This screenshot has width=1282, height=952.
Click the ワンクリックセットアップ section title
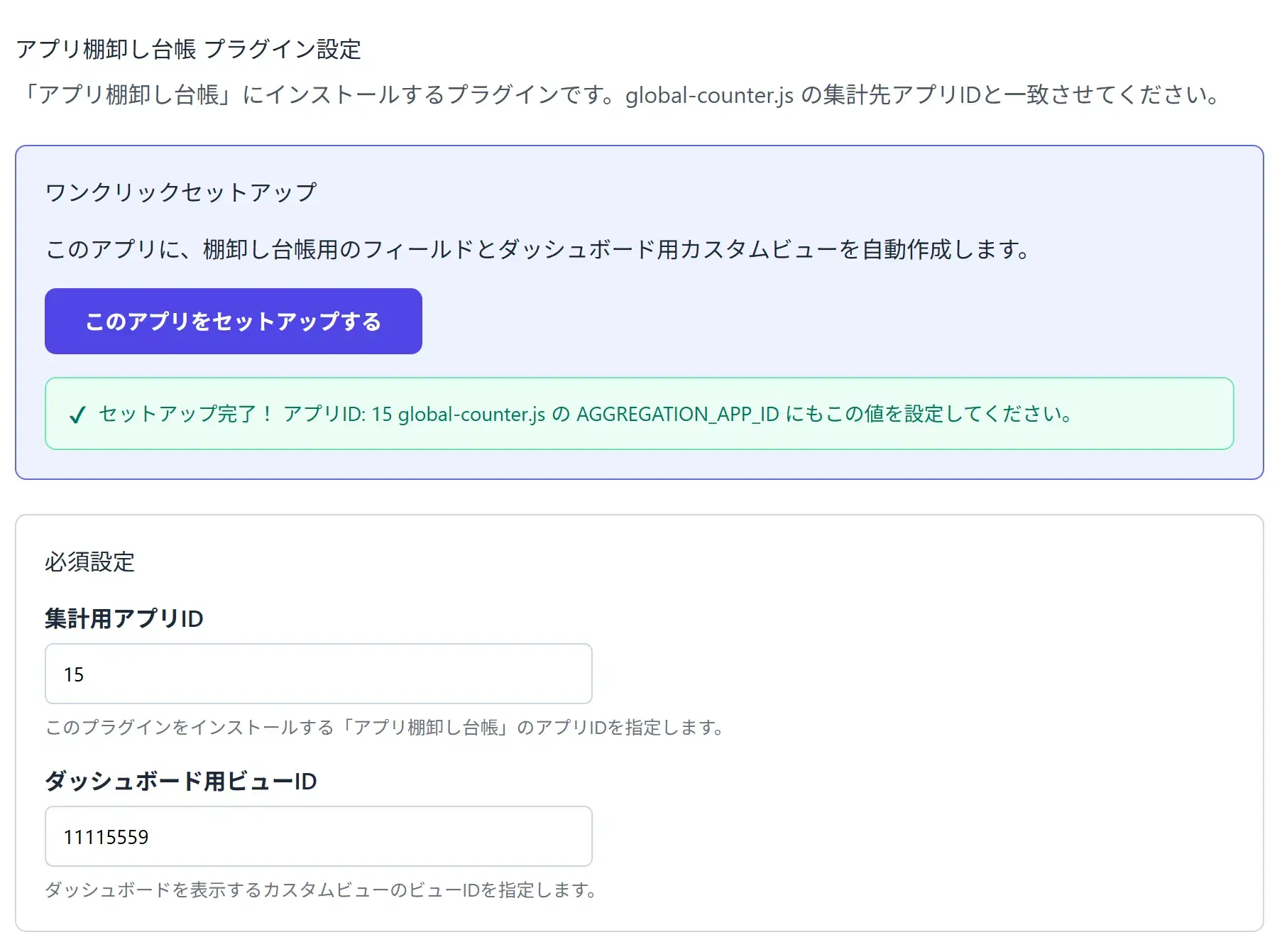[181, 192]
